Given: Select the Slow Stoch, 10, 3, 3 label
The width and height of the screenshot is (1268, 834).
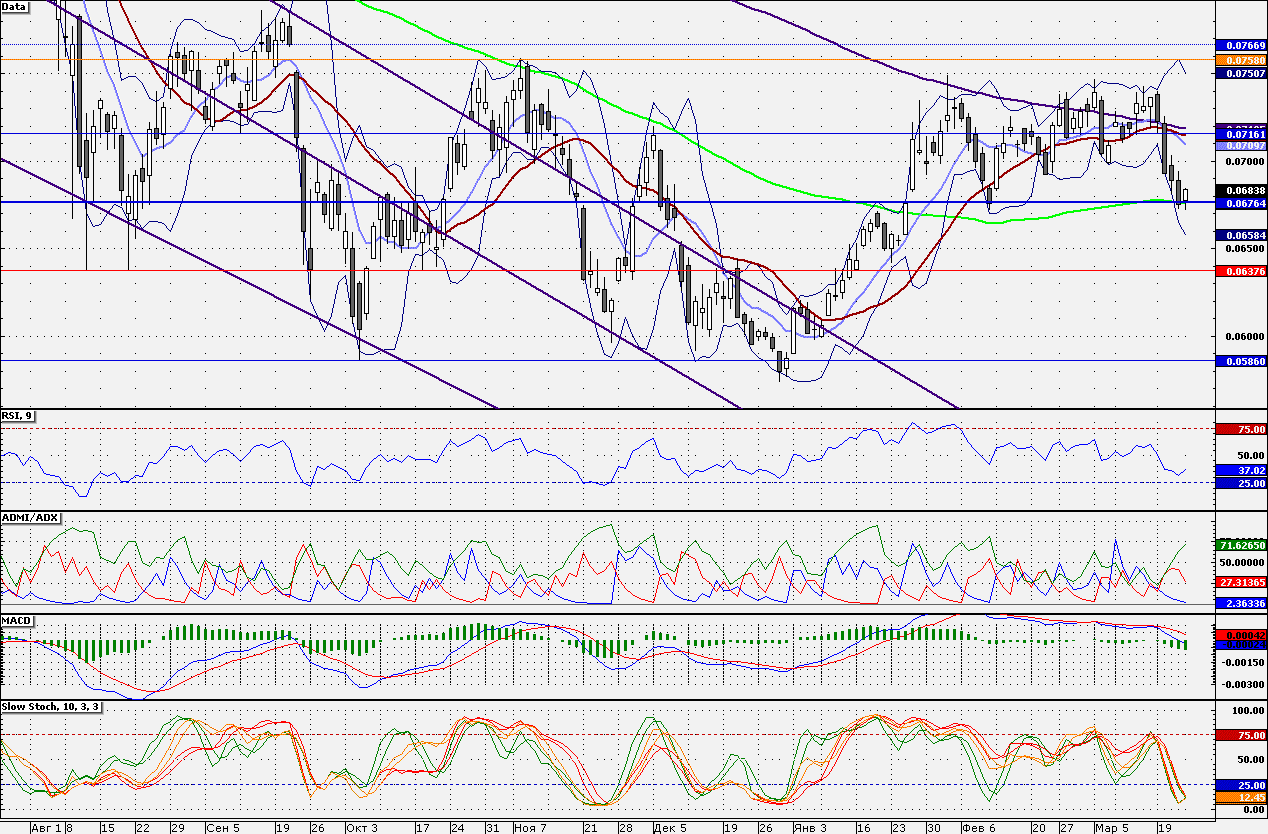Looking at the screenshot, I should [50, 706].
